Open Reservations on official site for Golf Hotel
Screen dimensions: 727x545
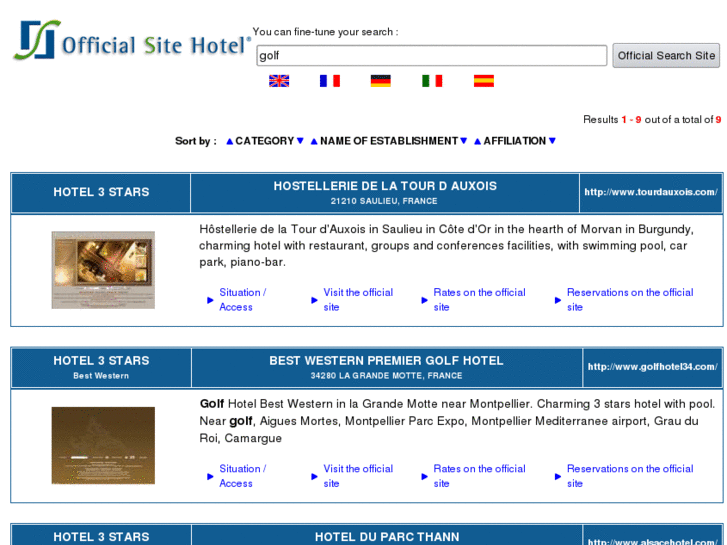coord(630,476)
